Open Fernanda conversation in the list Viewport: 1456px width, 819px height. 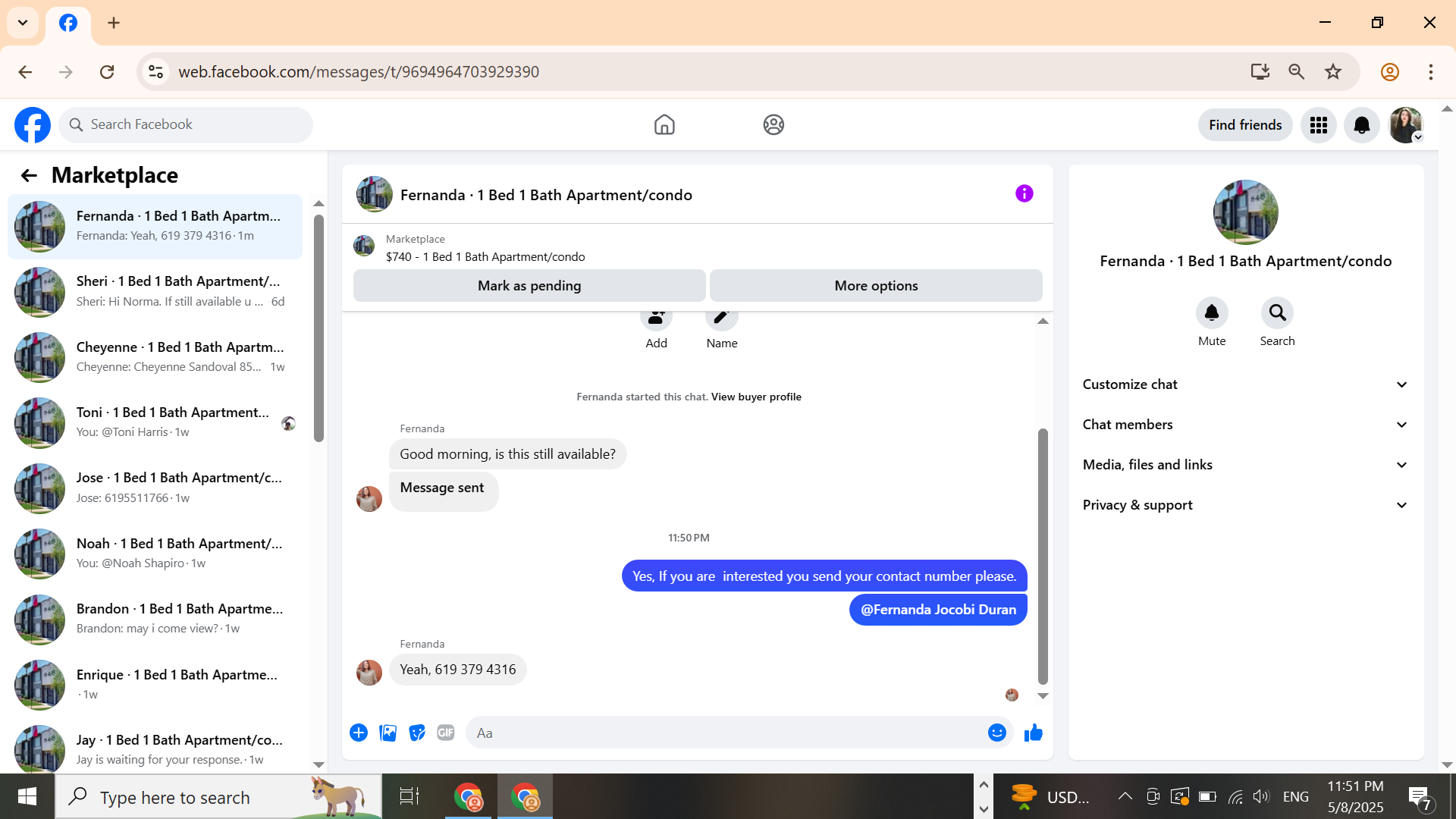click(x=155, y=226)
